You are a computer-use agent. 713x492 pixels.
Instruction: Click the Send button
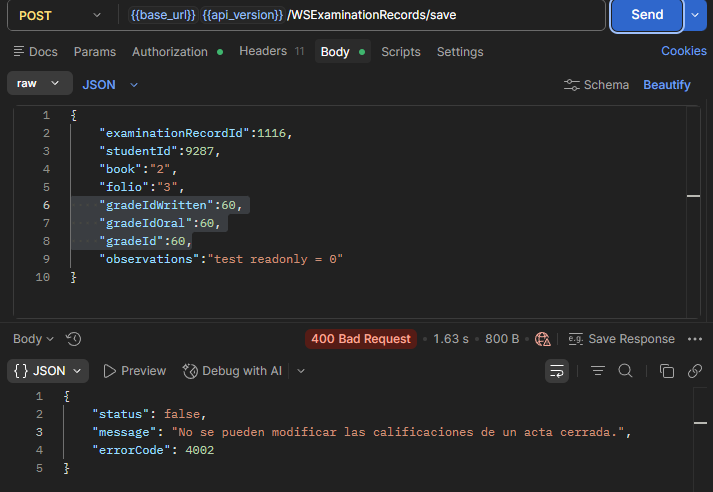pos(647,15)
